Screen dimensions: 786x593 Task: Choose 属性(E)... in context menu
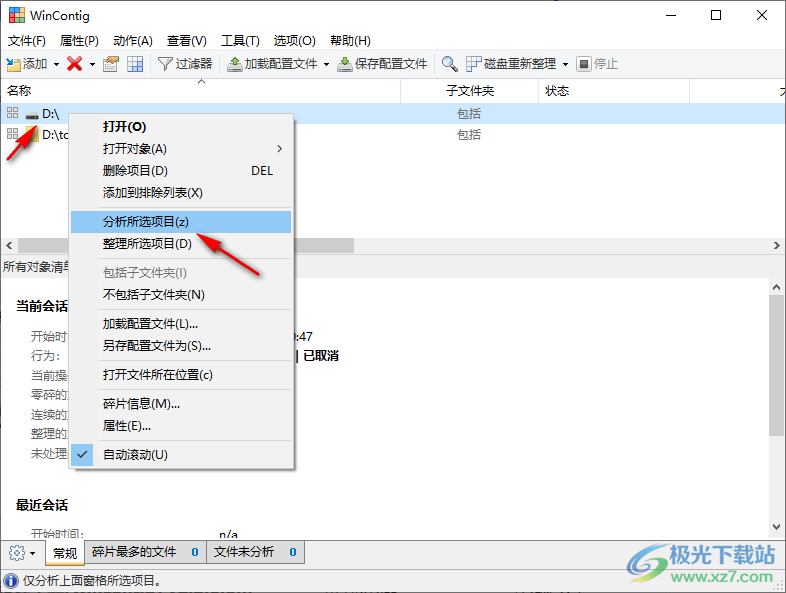tap(181, 426)
